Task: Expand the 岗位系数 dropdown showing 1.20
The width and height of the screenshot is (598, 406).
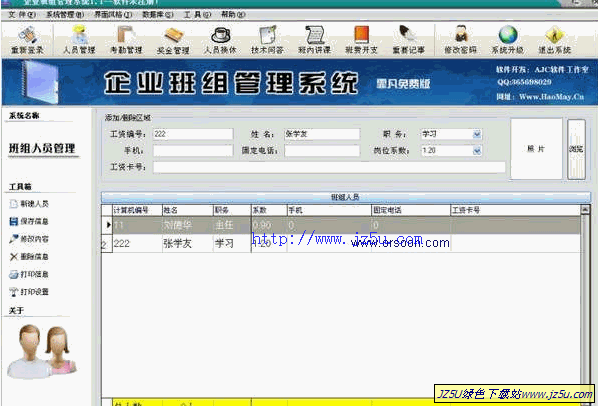Action: click(x=477, y=151)
